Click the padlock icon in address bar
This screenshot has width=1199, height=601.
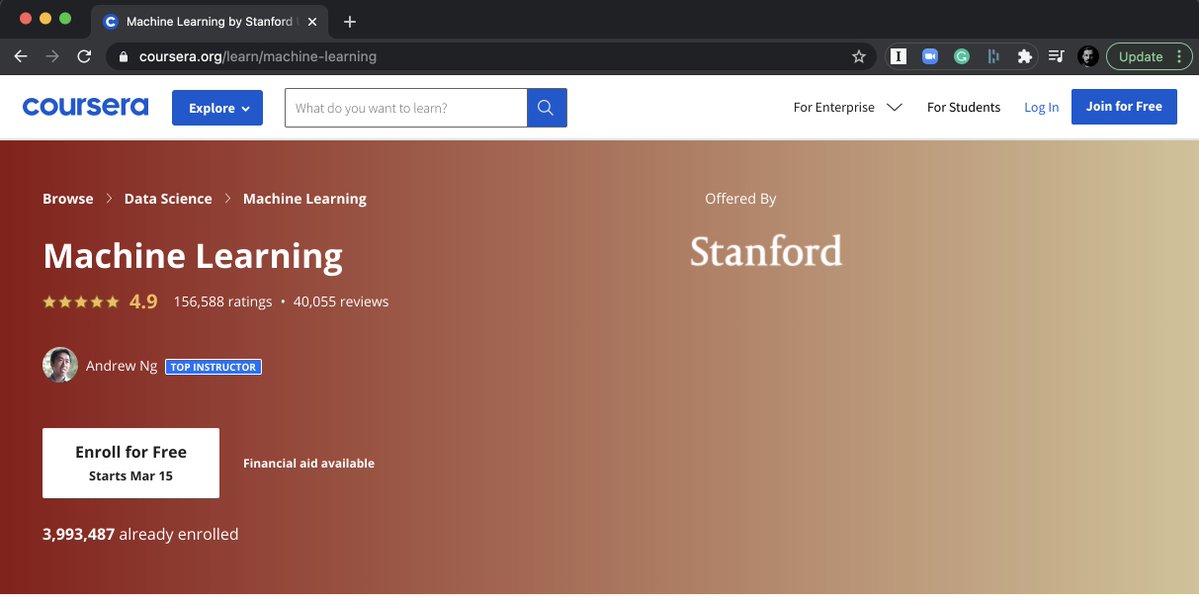[x=122, y=56]
